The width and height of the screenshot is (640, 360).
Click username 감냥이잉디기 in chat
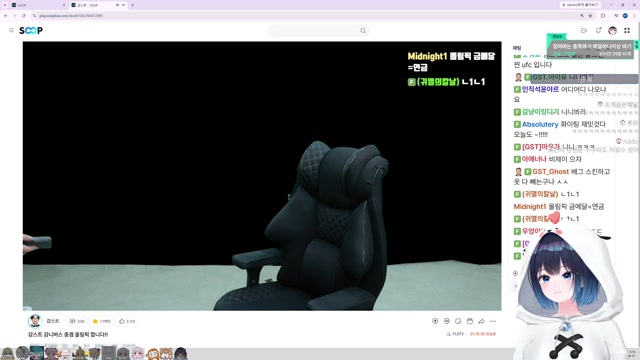click(540, 112)
